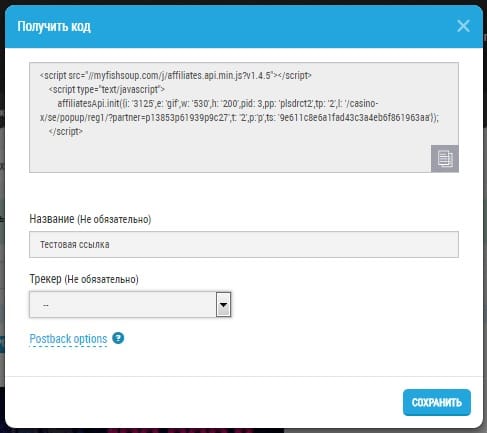
Task: Click the Сохранить button
Action: coord(437,402)
